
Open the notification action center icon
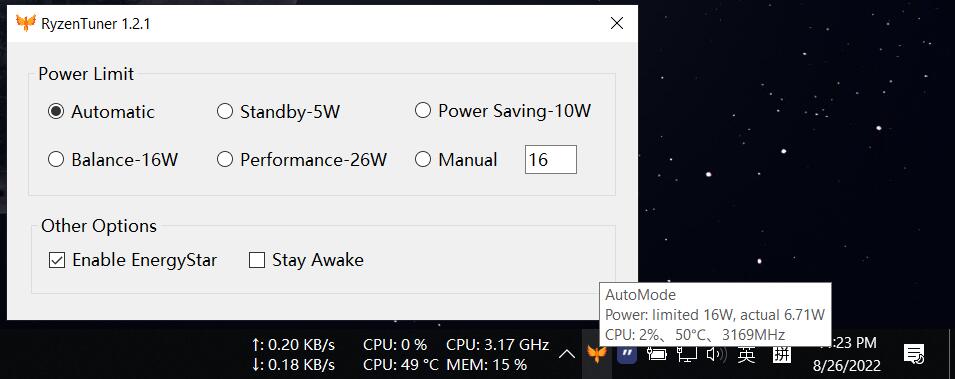click(x=914, y=353)
